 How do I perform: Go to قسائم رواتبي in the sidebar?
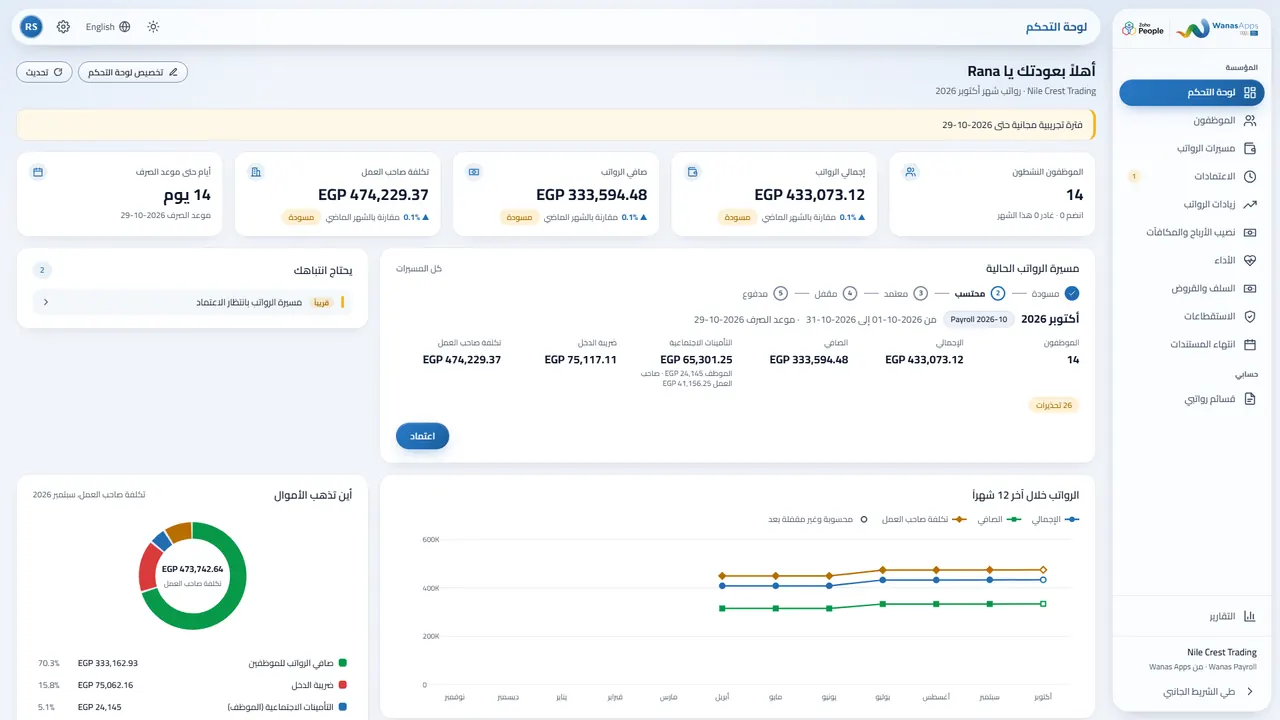(x=1193, y=398)
